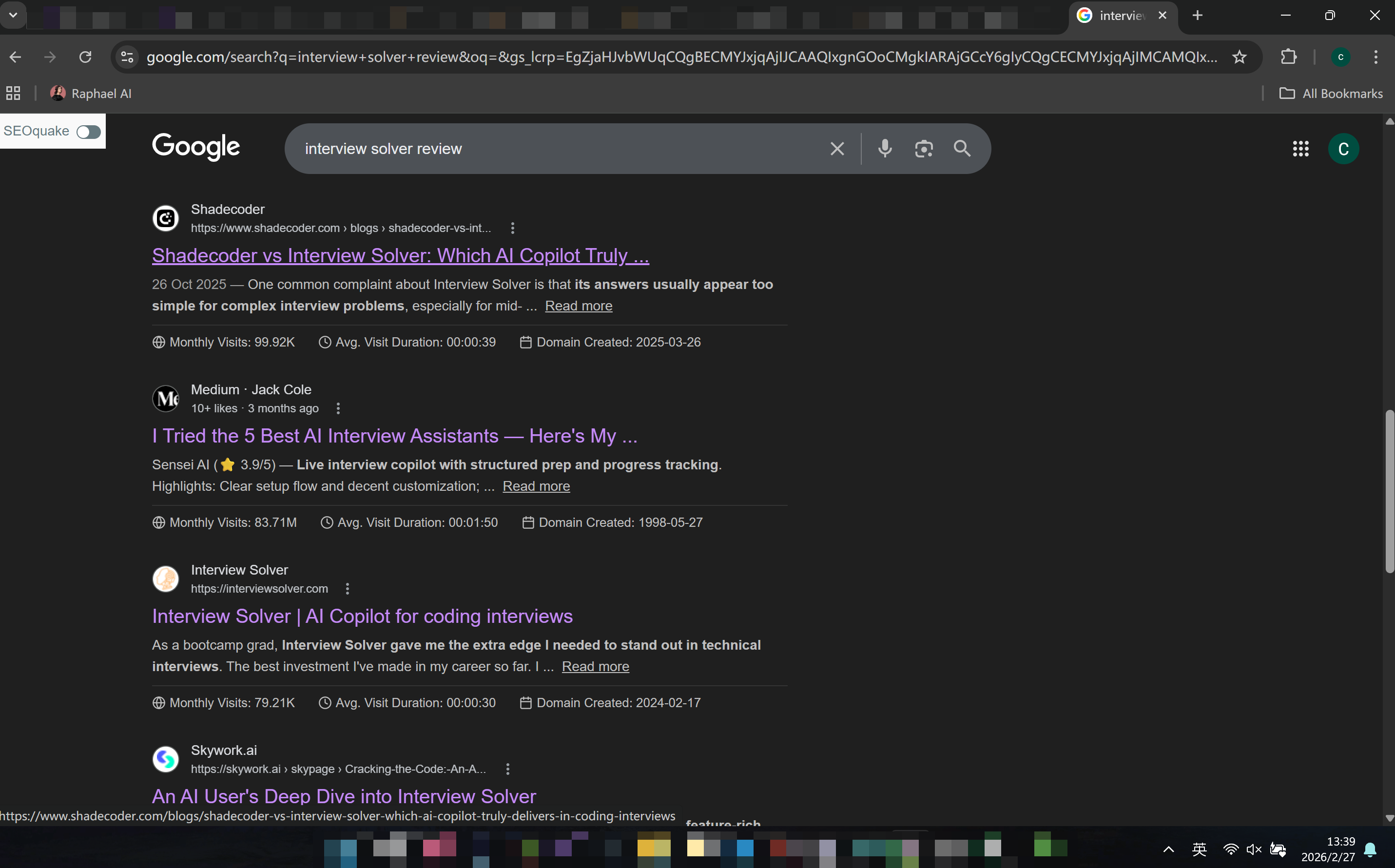Screen dimensions: 1395x868
Task: Open the All Bookmarks folder
Action: [x=1331, y=94]
